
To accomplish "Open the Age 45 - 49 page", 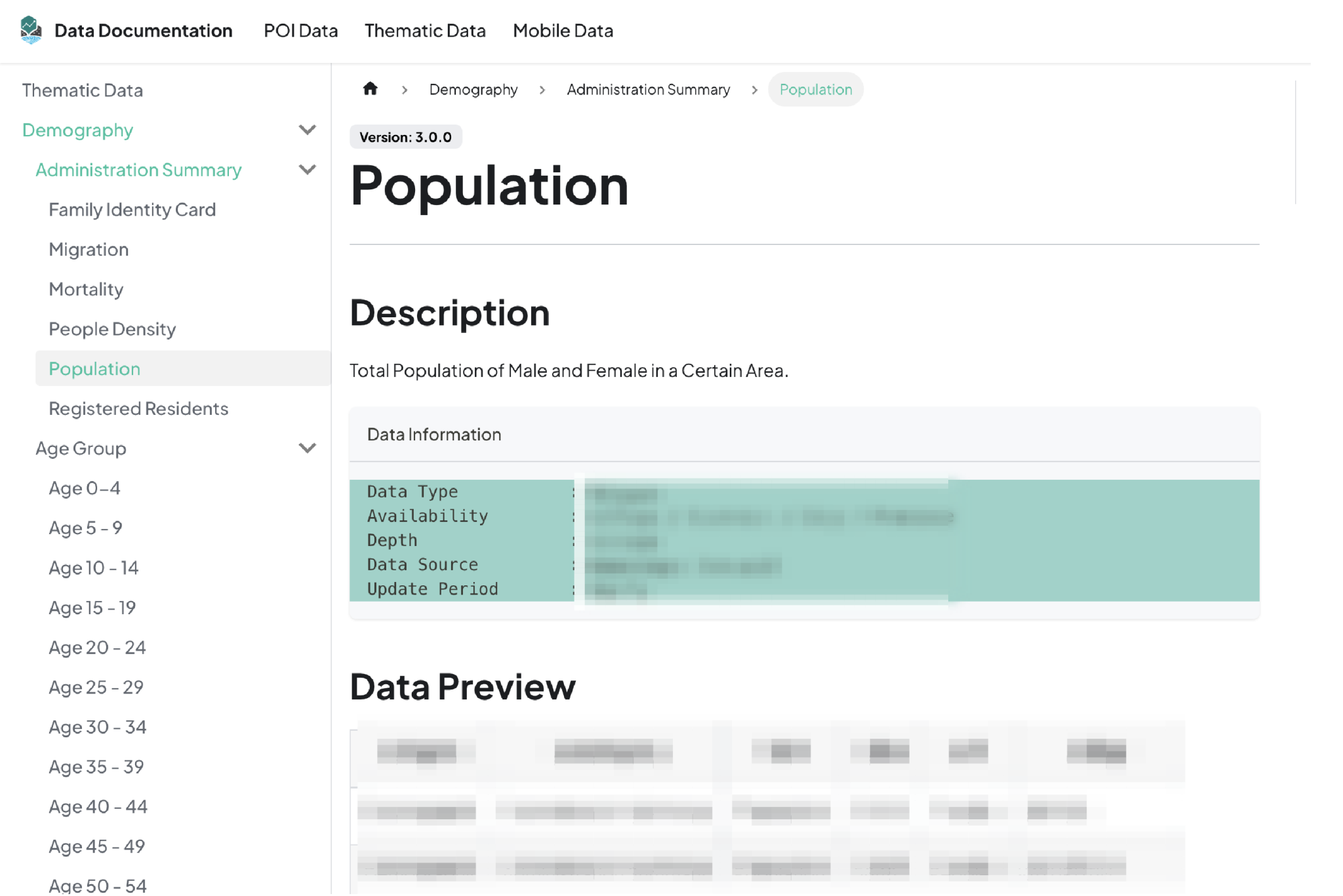I will click(96, 846).
